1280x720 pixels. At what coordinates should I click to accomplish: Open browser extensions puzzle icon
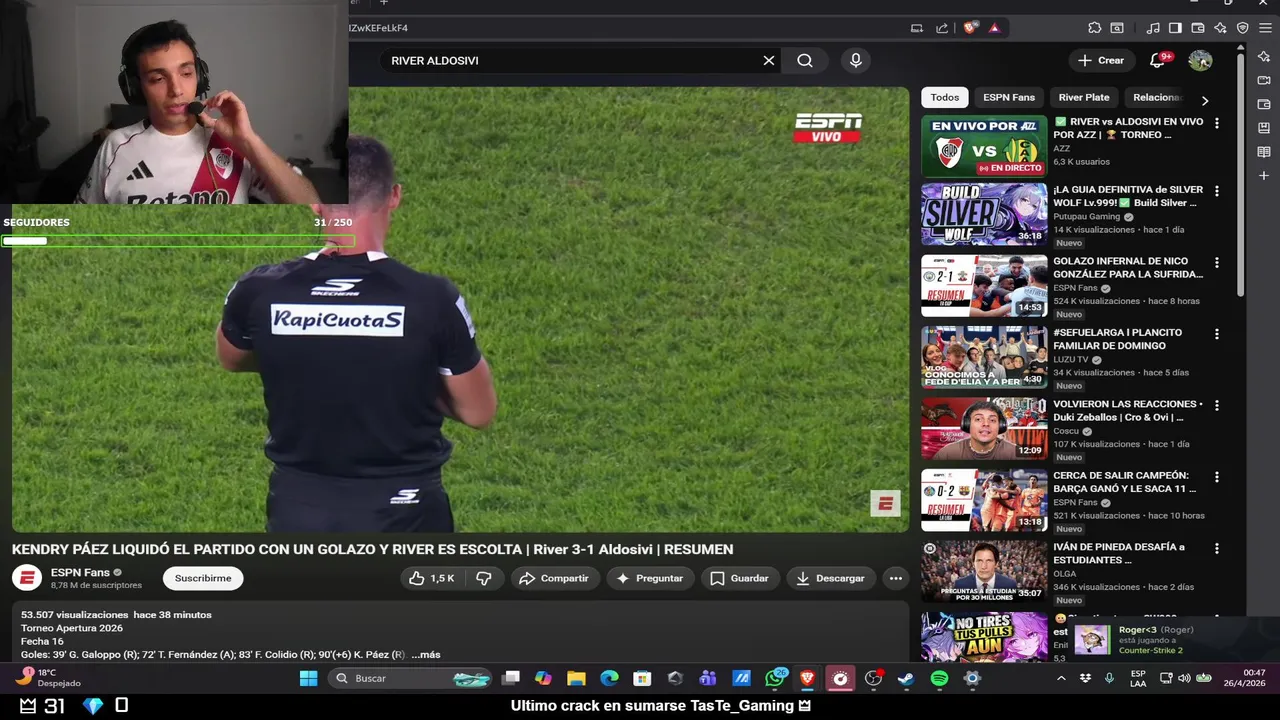pos(1095,28)
